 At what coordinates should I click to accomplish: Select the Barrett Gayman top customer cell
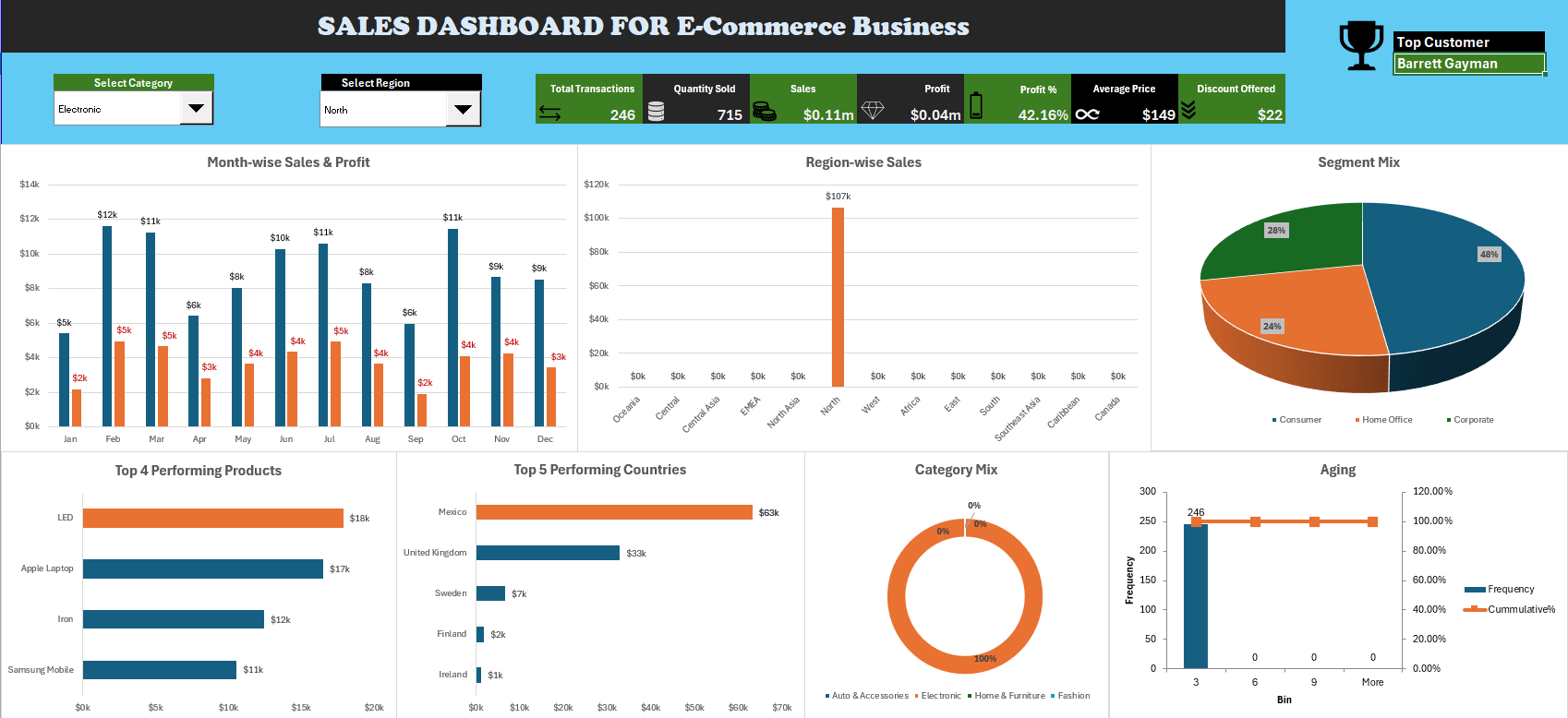(1469, 64)
